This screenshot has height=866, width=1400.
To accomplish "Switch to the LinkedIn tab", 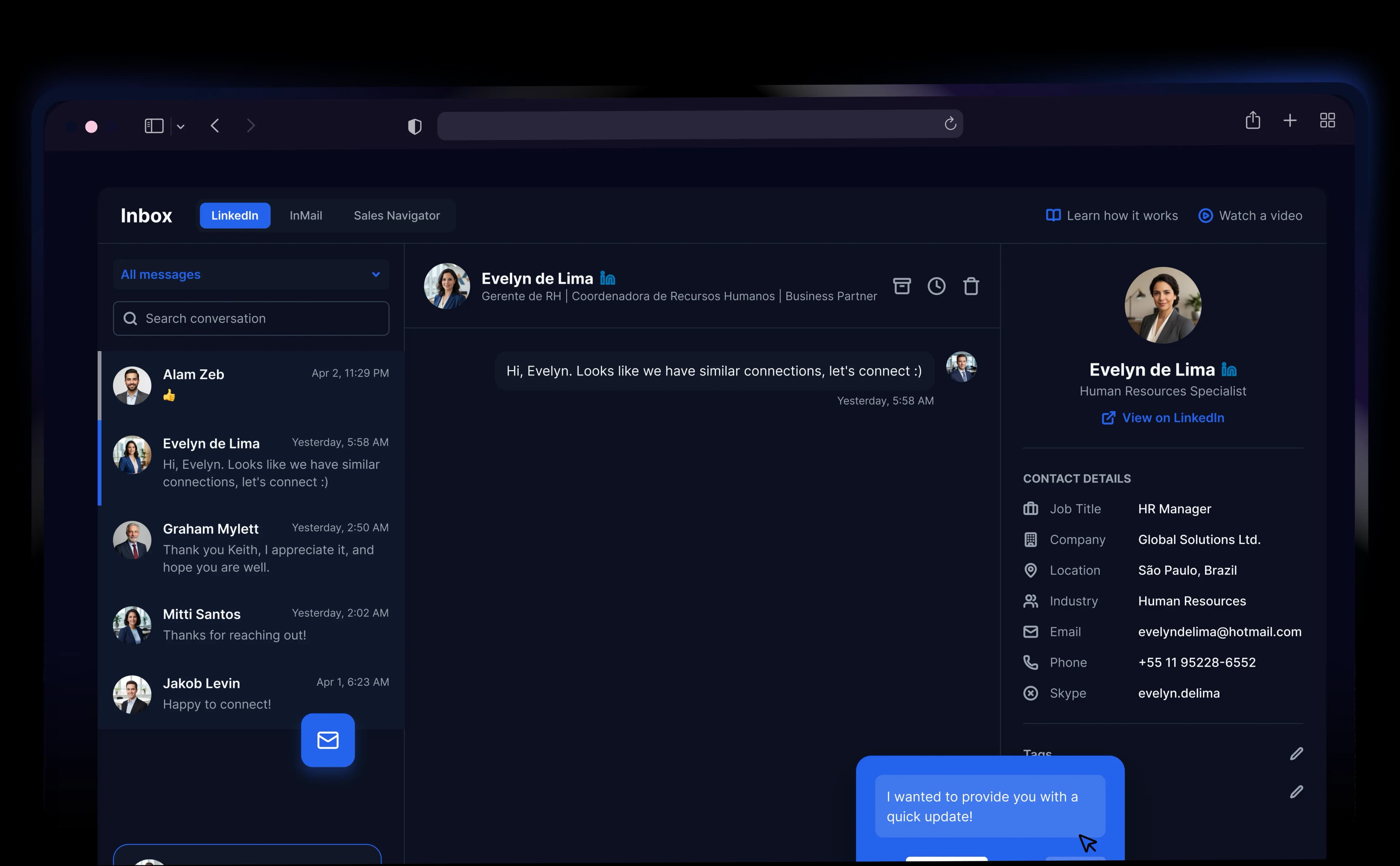I will pyautogui.click(x=235, y=215).
